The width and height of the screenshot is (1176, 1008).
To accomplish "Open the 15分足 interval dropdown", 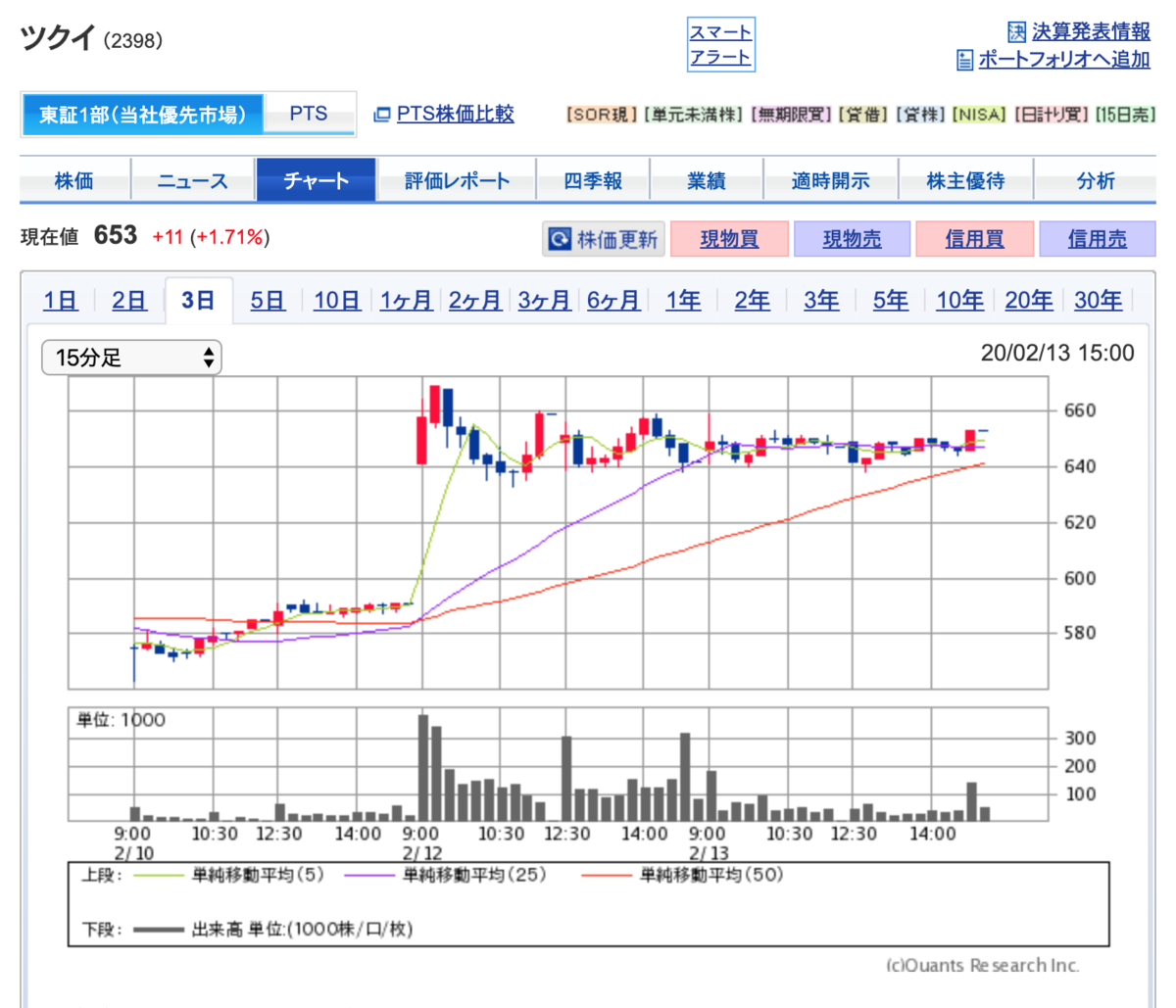I will pos(131,358).
